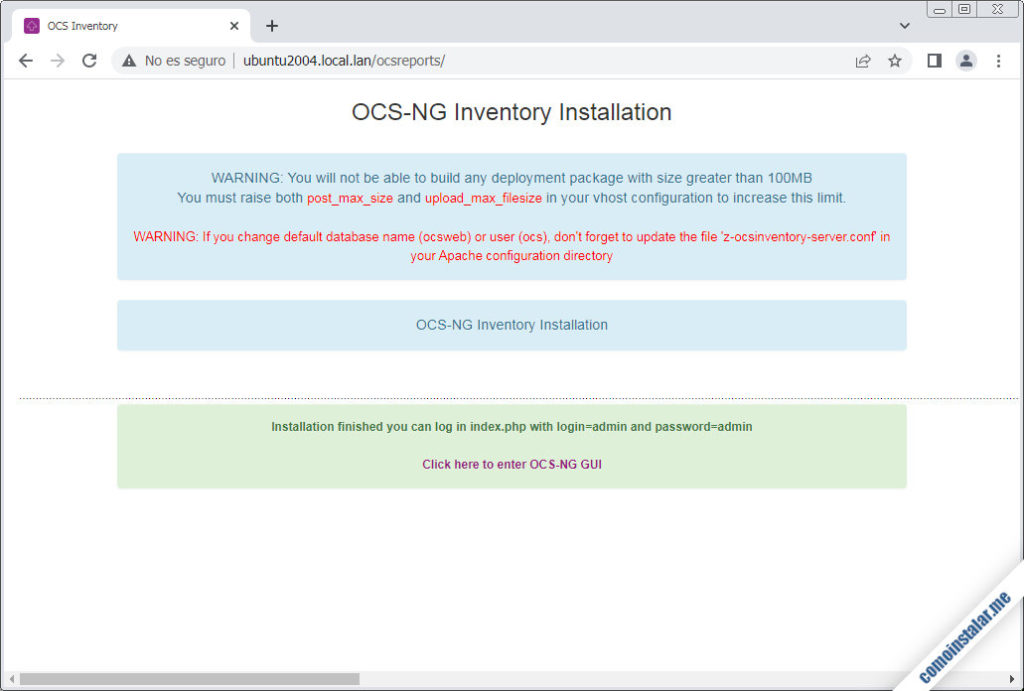
Task: Bookmark the page using the star icon
Action: (895, 60)
